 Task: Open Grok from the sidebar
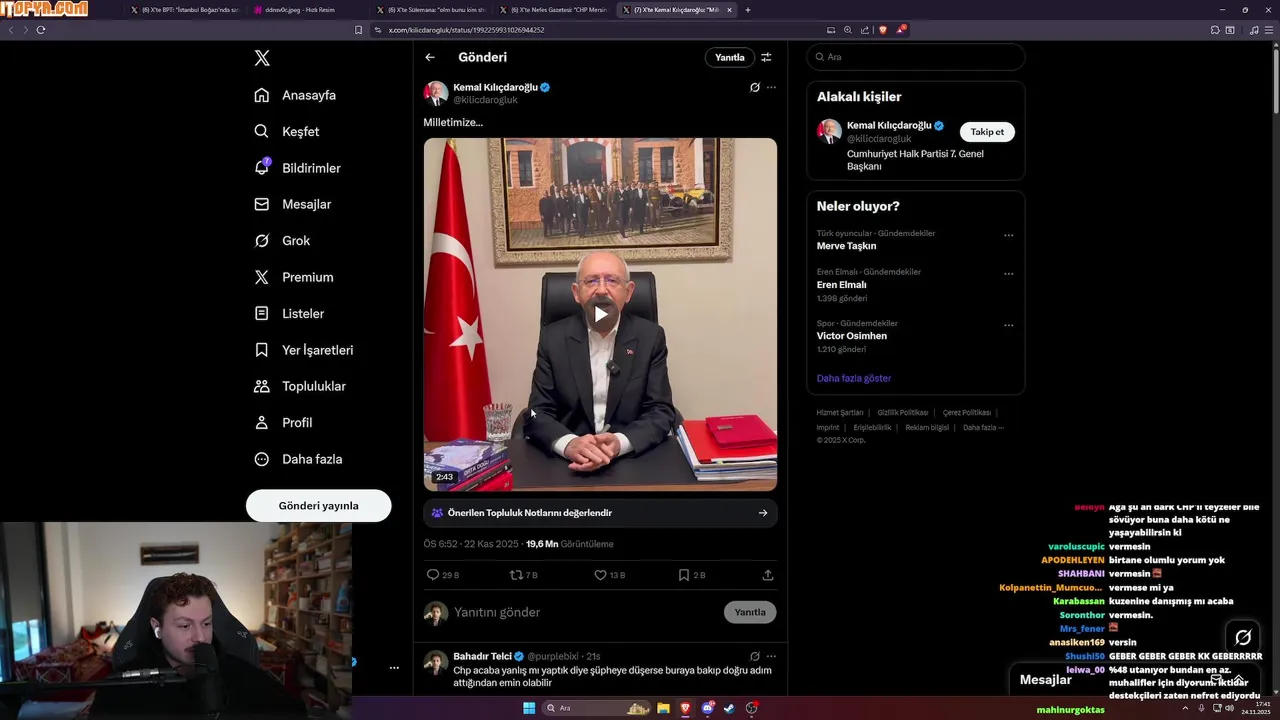[x=282, y=240]
